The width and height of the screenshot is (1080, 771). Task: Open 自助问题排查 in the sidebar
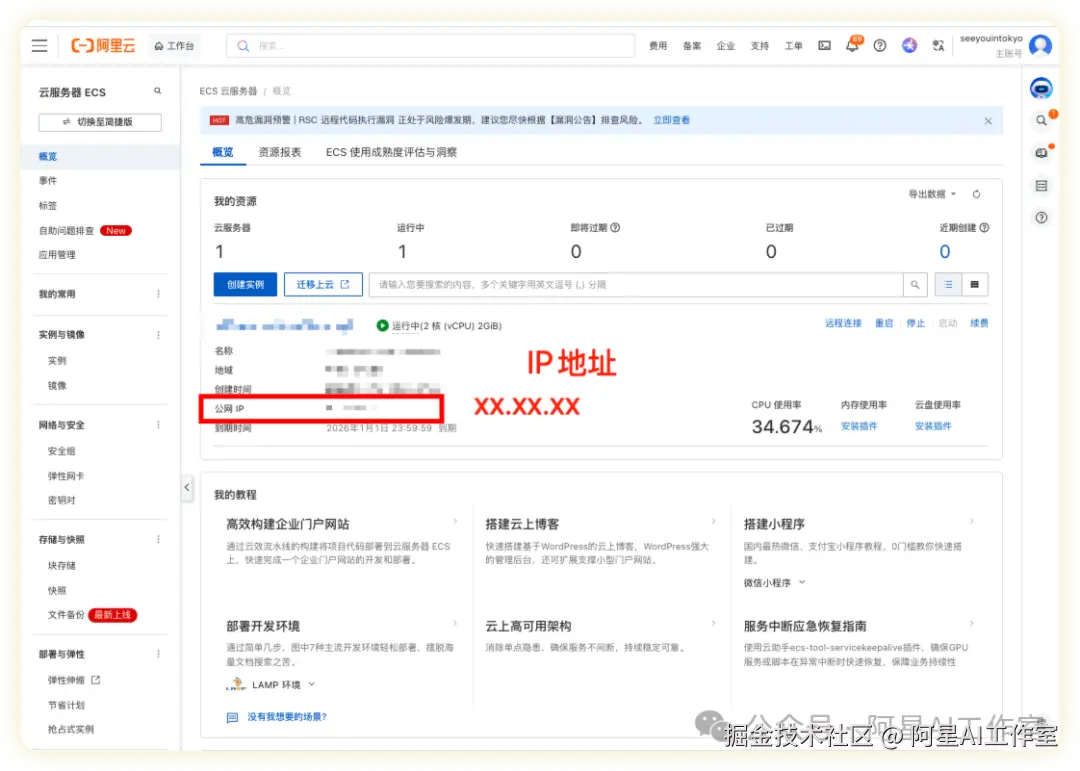tap(66, 230)
